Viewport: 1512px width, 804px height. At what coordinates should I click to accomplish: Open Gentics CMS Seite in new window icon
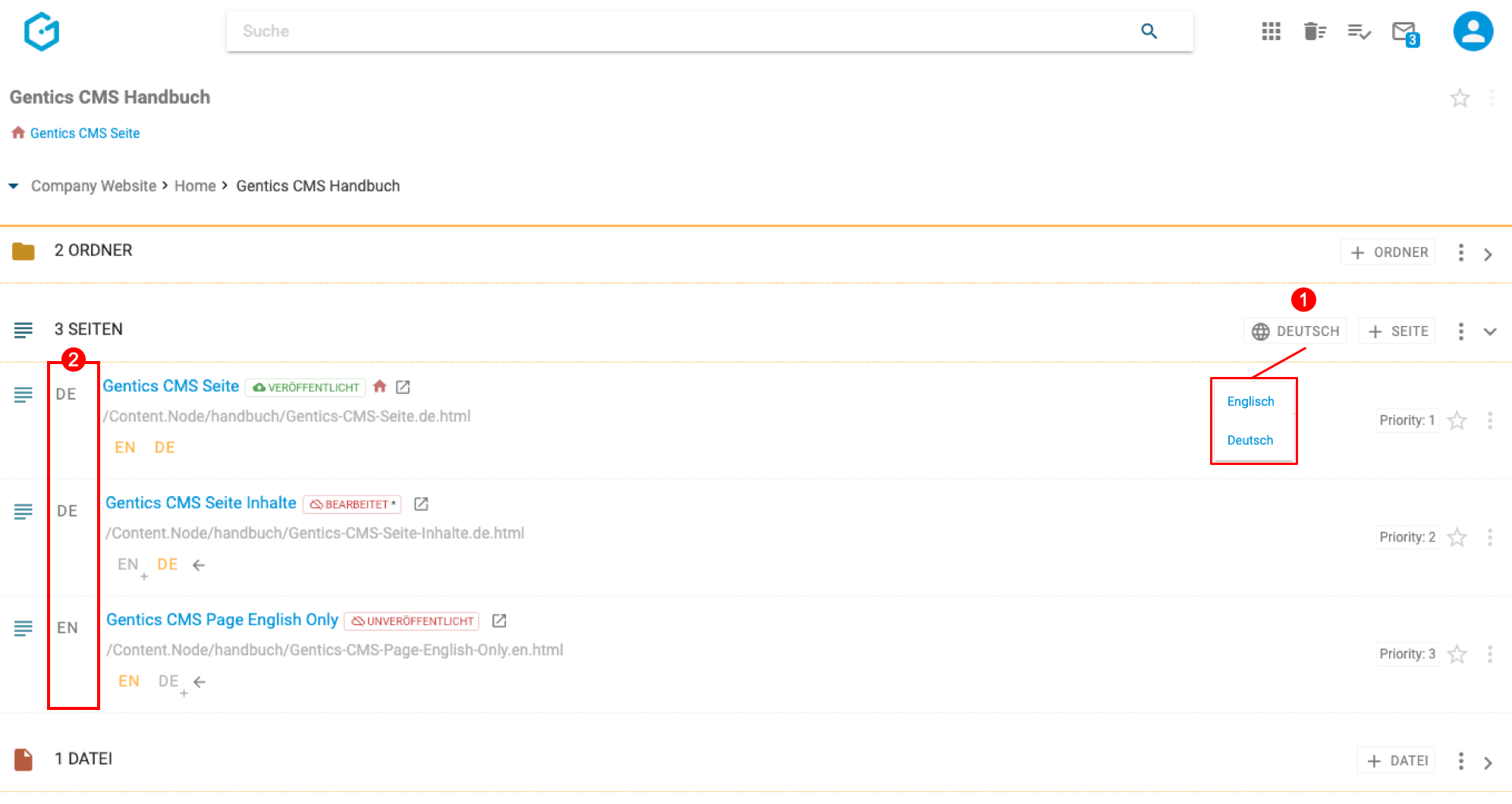pos(403,387)
